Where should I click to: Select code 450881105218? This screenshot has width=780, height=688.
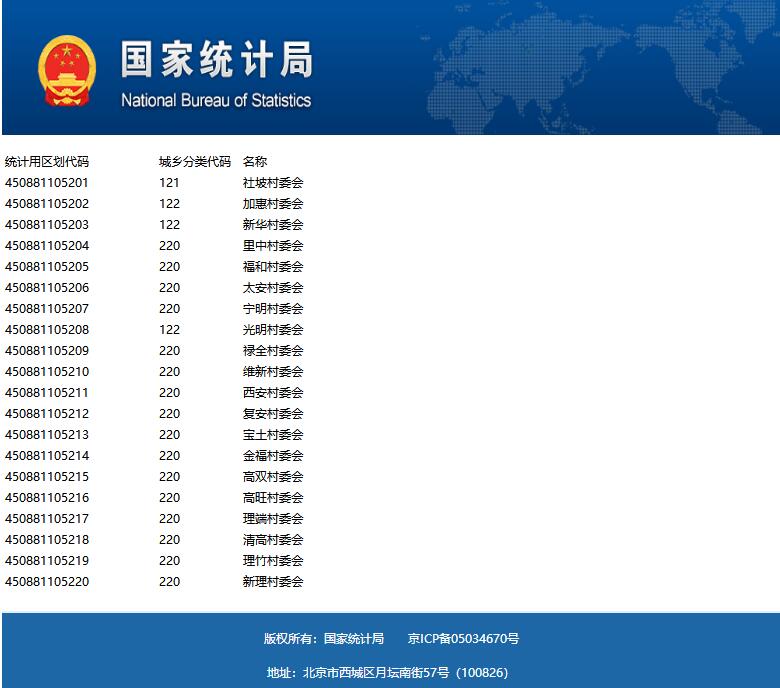pyautogui.click(x=47, y=539)
